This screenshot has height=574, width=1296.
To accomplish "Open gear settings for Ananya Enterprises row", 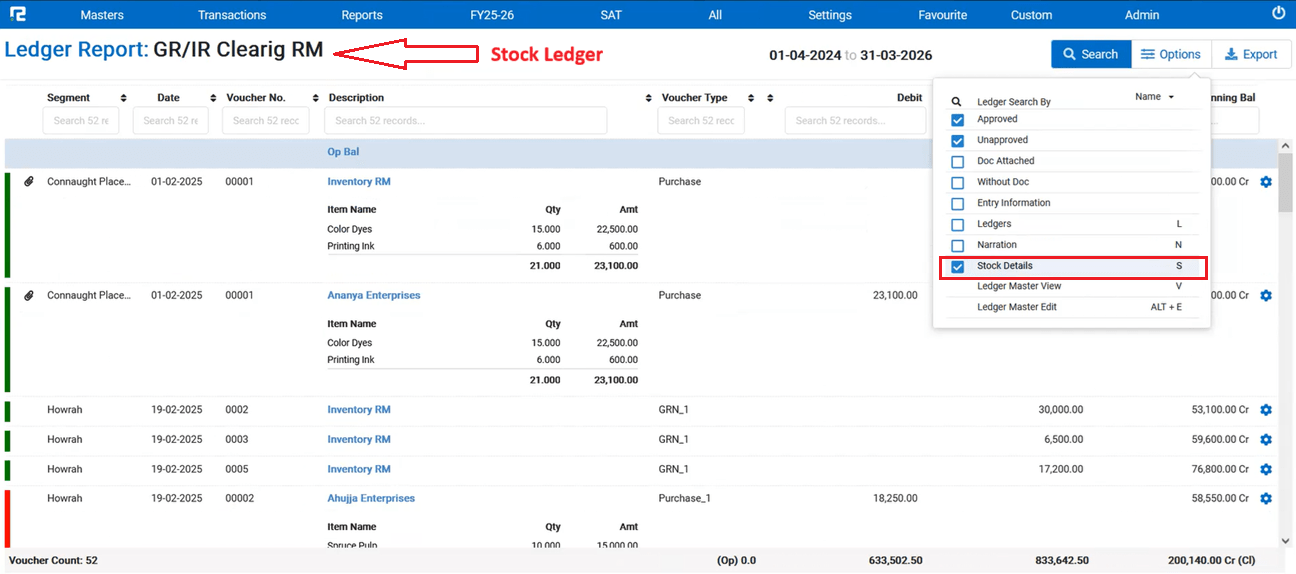I will 1266,296.
